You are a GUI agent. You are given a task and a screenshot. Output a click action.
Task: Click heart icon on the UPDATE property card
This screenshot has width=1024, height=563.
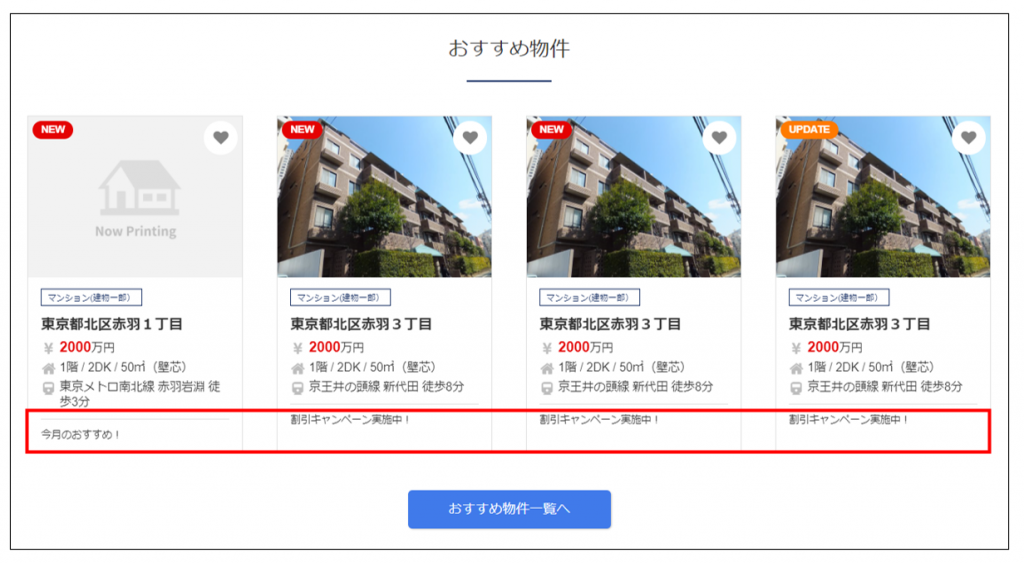[969, 138]
